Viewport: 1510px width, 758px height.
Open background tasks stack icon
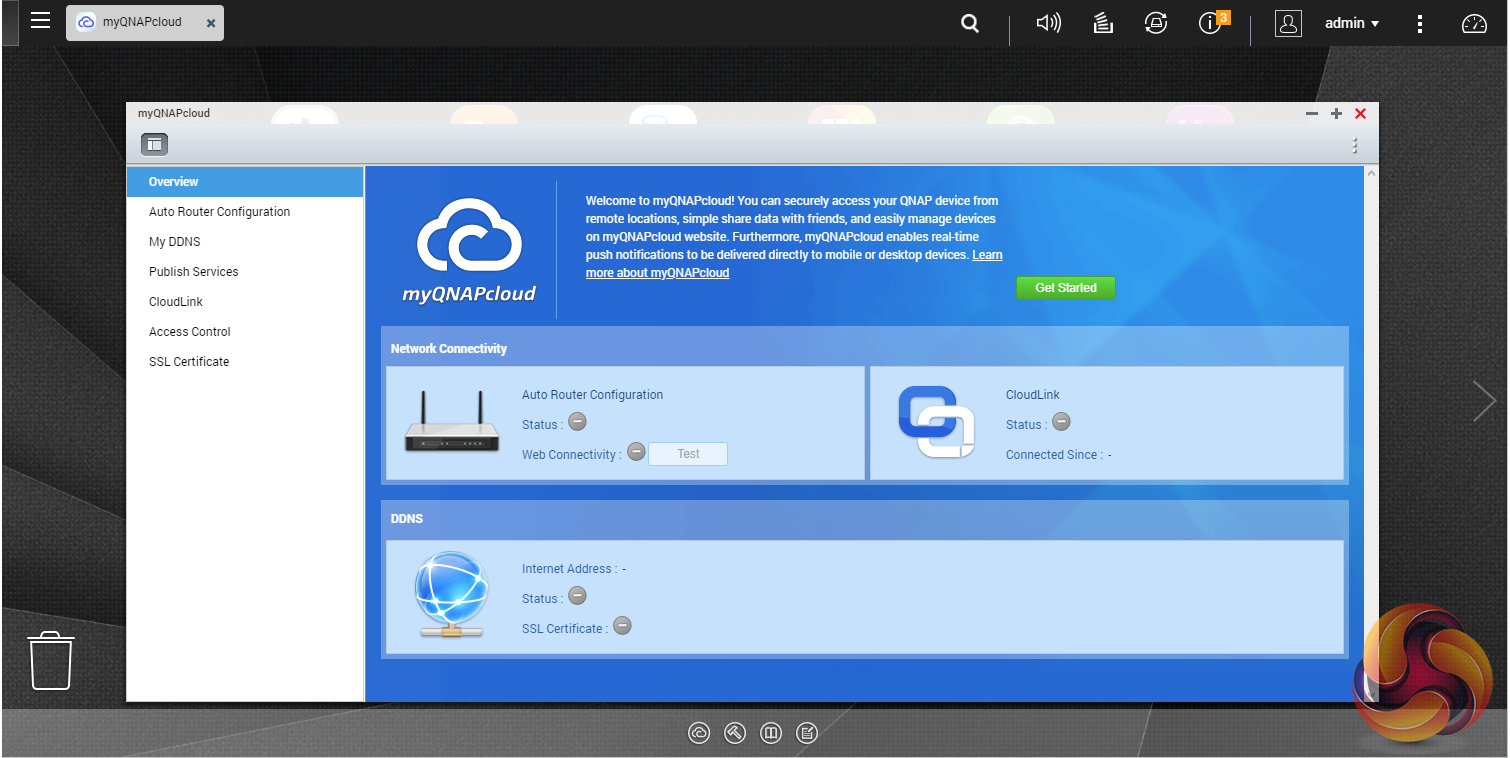click(1103, 23)
